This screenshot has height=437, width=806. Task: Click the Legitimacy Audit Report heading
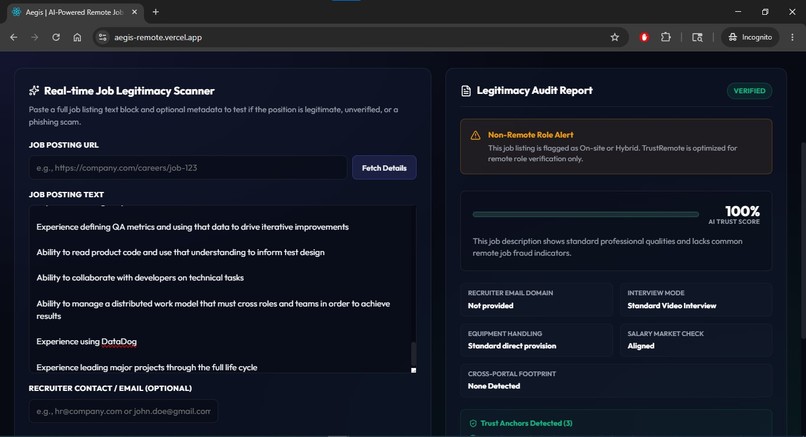[x=535, y=90]
